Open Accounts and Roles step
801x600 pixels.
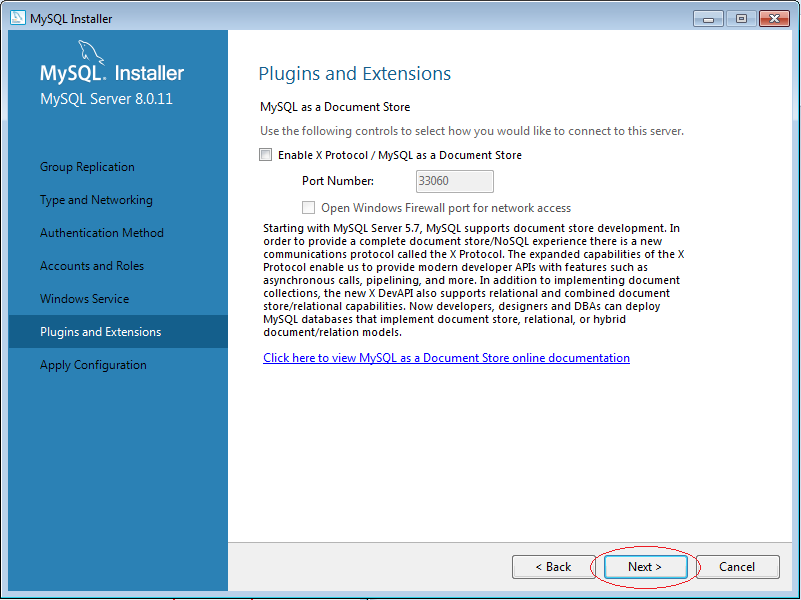(x=92, y=266)
